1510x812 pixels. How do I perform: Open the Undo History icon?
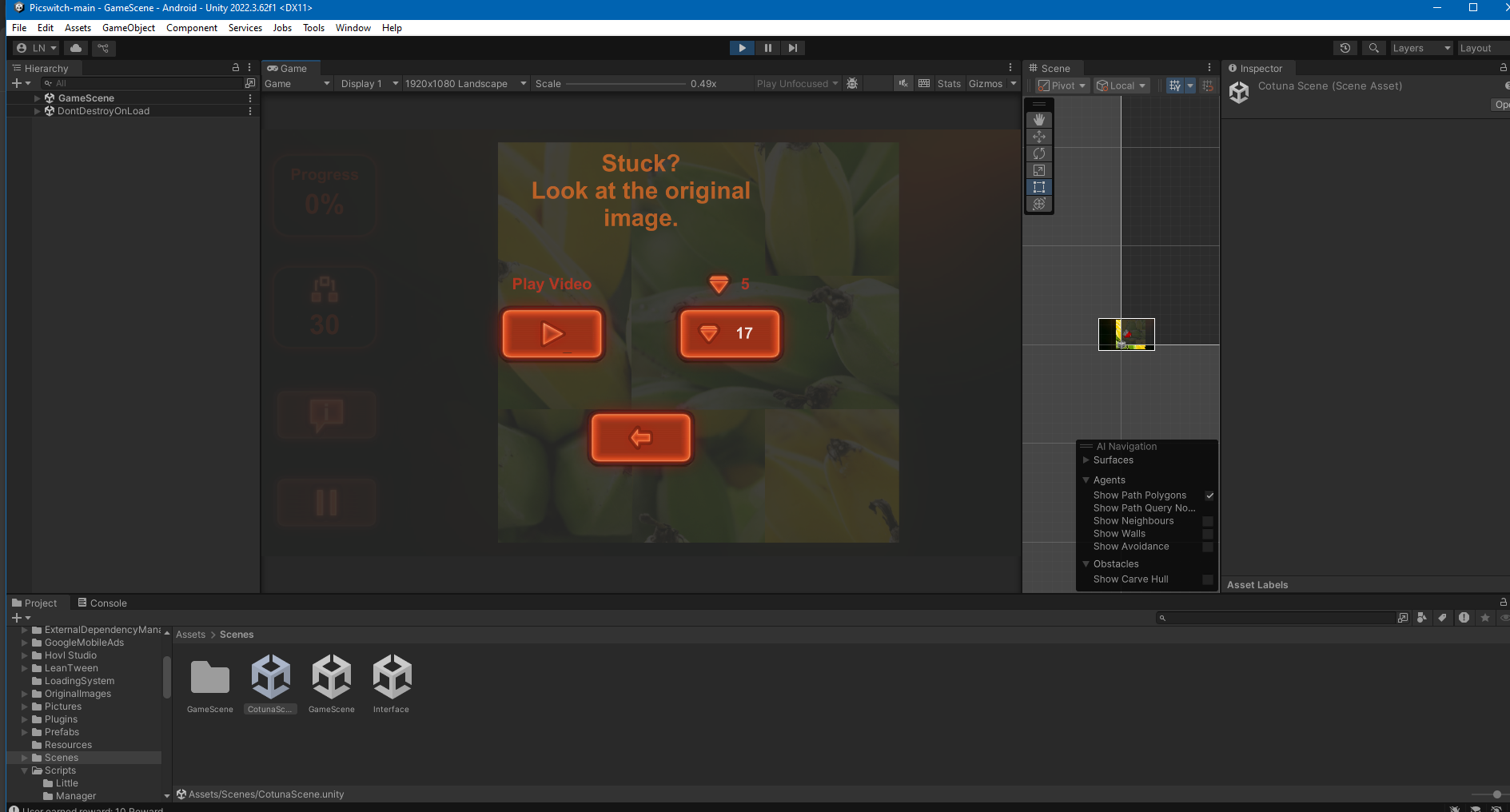1345,48
